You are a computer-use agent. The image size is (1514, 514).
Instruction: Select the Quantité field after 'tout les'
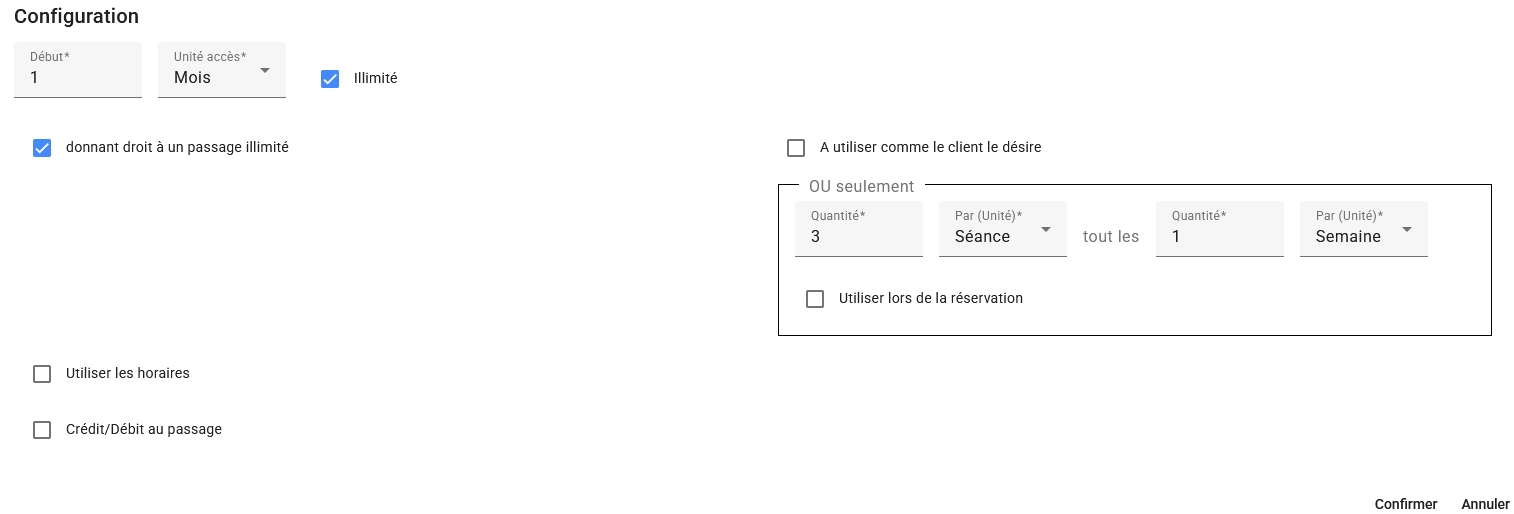click(x=1220, y=236)
